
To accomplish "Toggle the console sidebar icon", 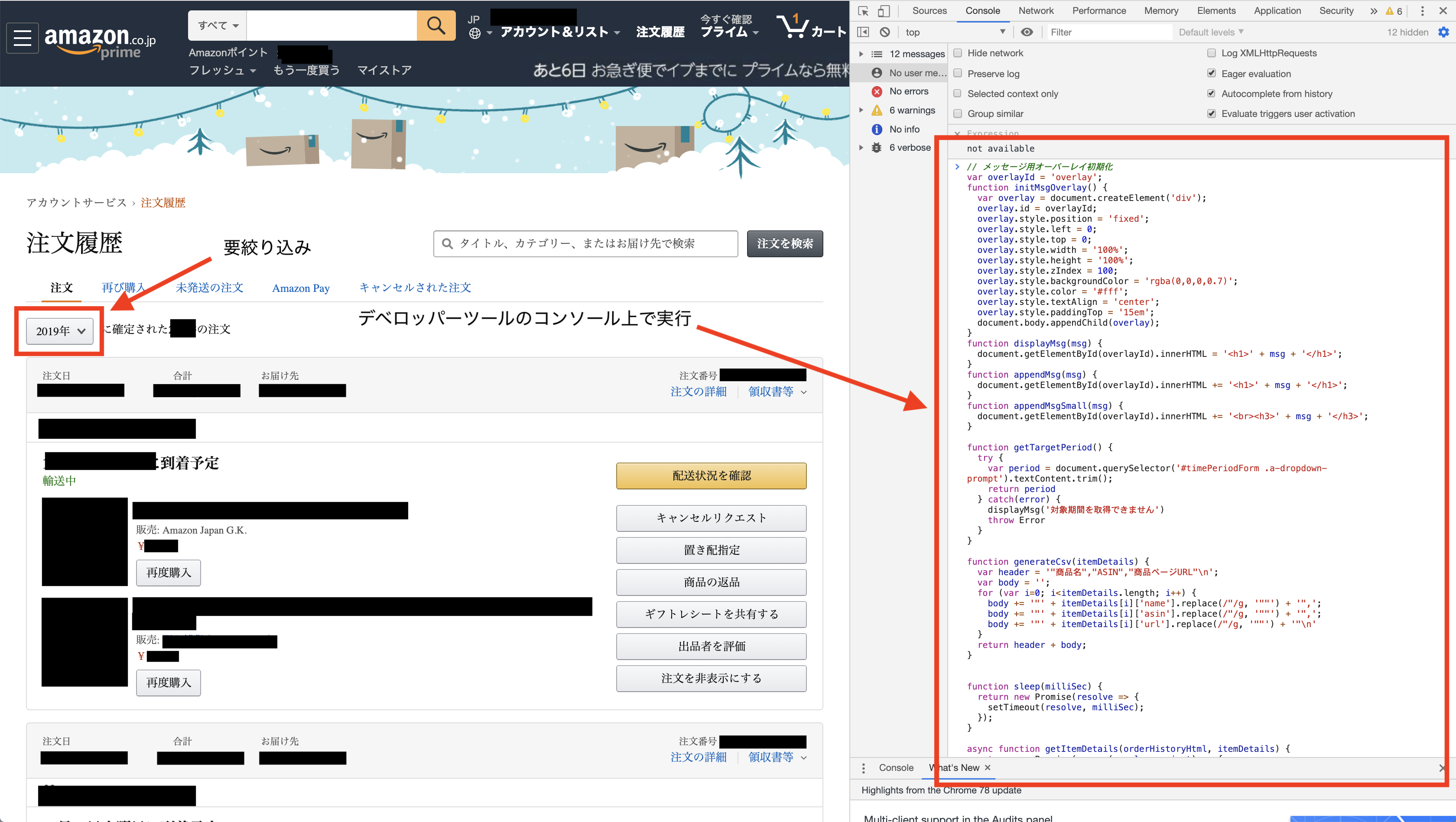I will pyautogui.click(x=863, y=32).
